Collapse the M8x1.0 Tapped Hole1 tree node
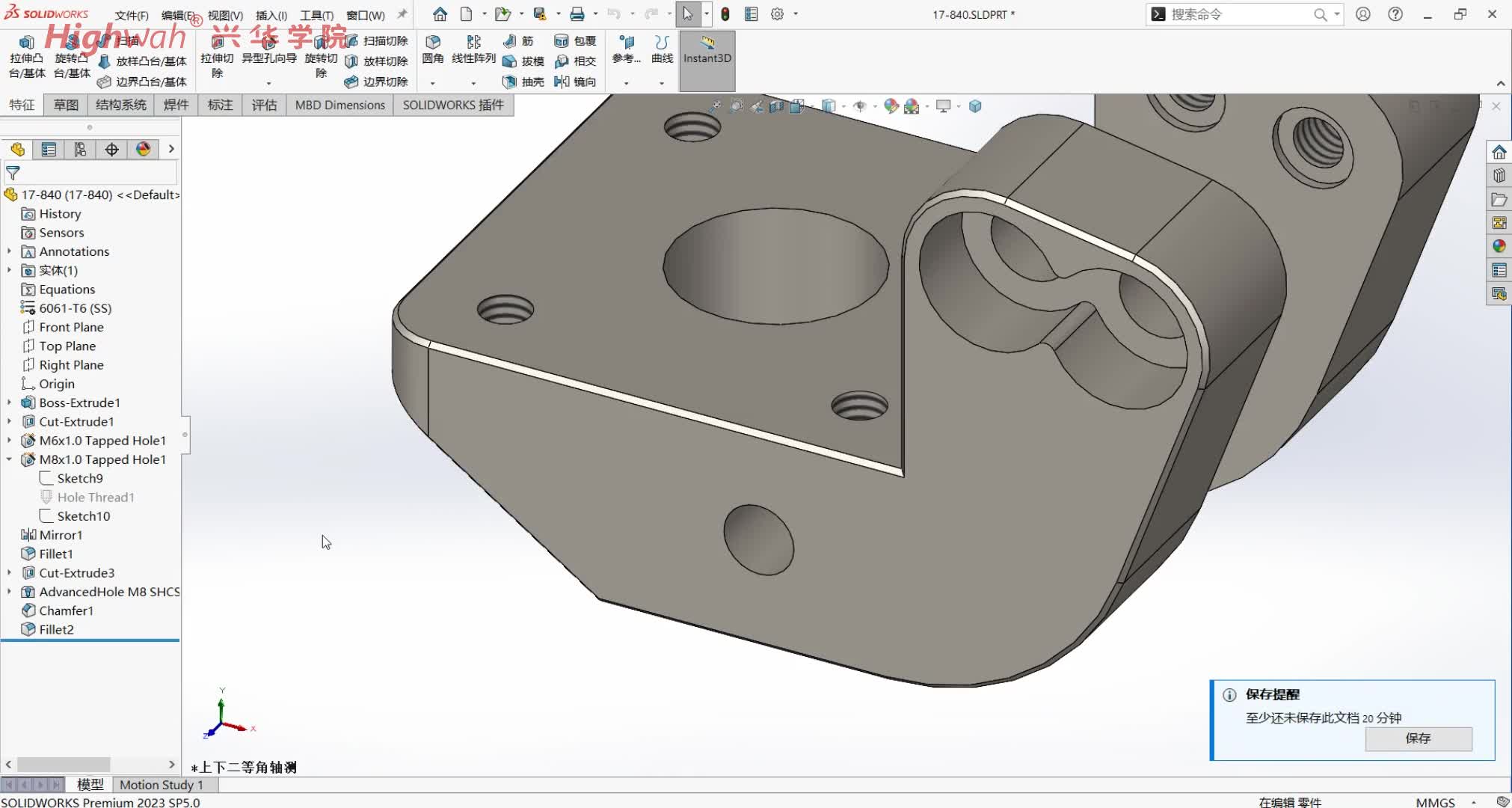 [9, 459]
